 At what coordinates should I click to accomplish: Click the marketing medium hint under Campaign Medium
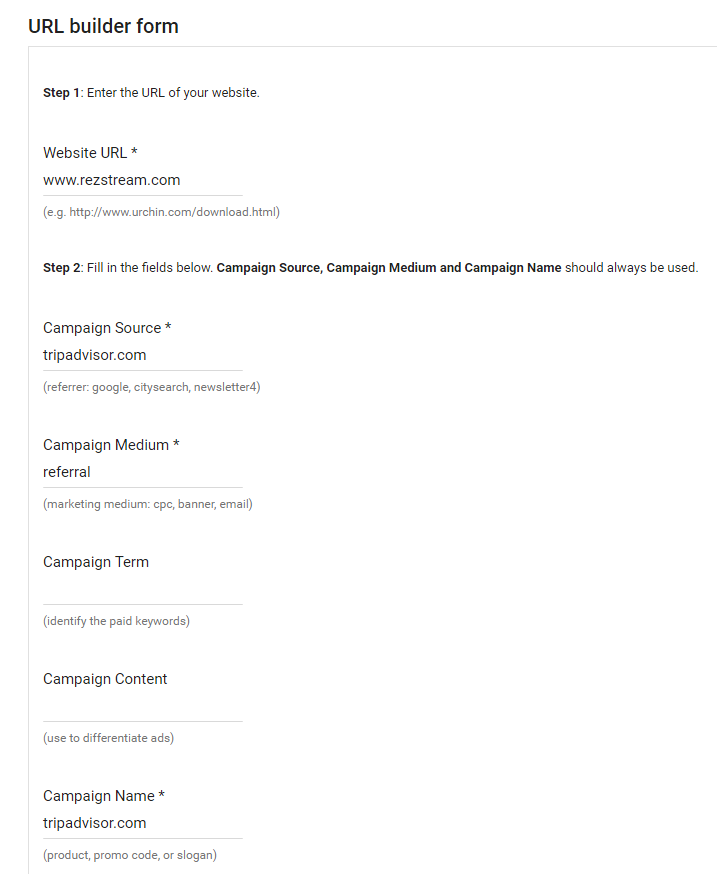pos(147,504)
